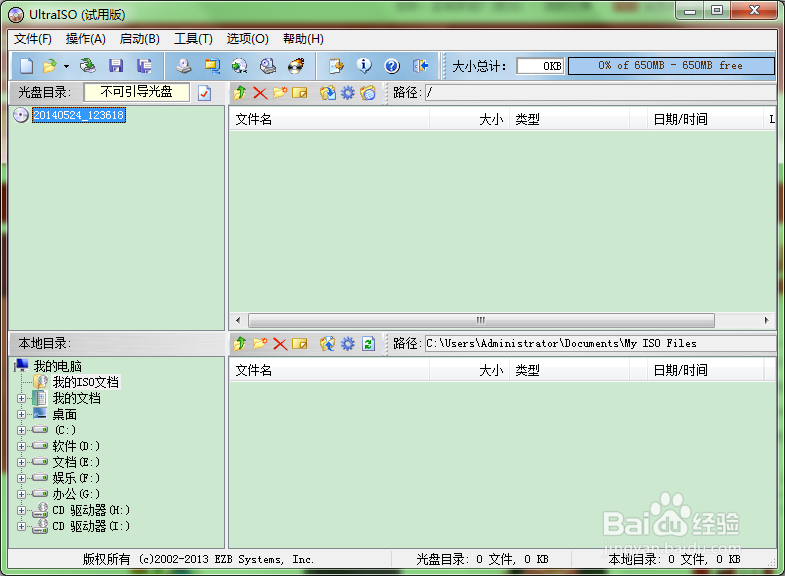Screen dimensions: 785x576
Task: Expand the CD 驱动器(H:) node
Action: click(21, 510)
